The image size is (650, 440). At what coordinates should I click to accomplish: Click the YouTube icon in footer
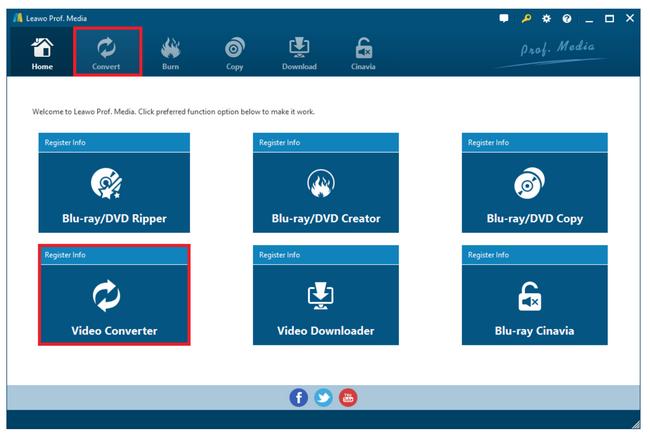[347, 397]
